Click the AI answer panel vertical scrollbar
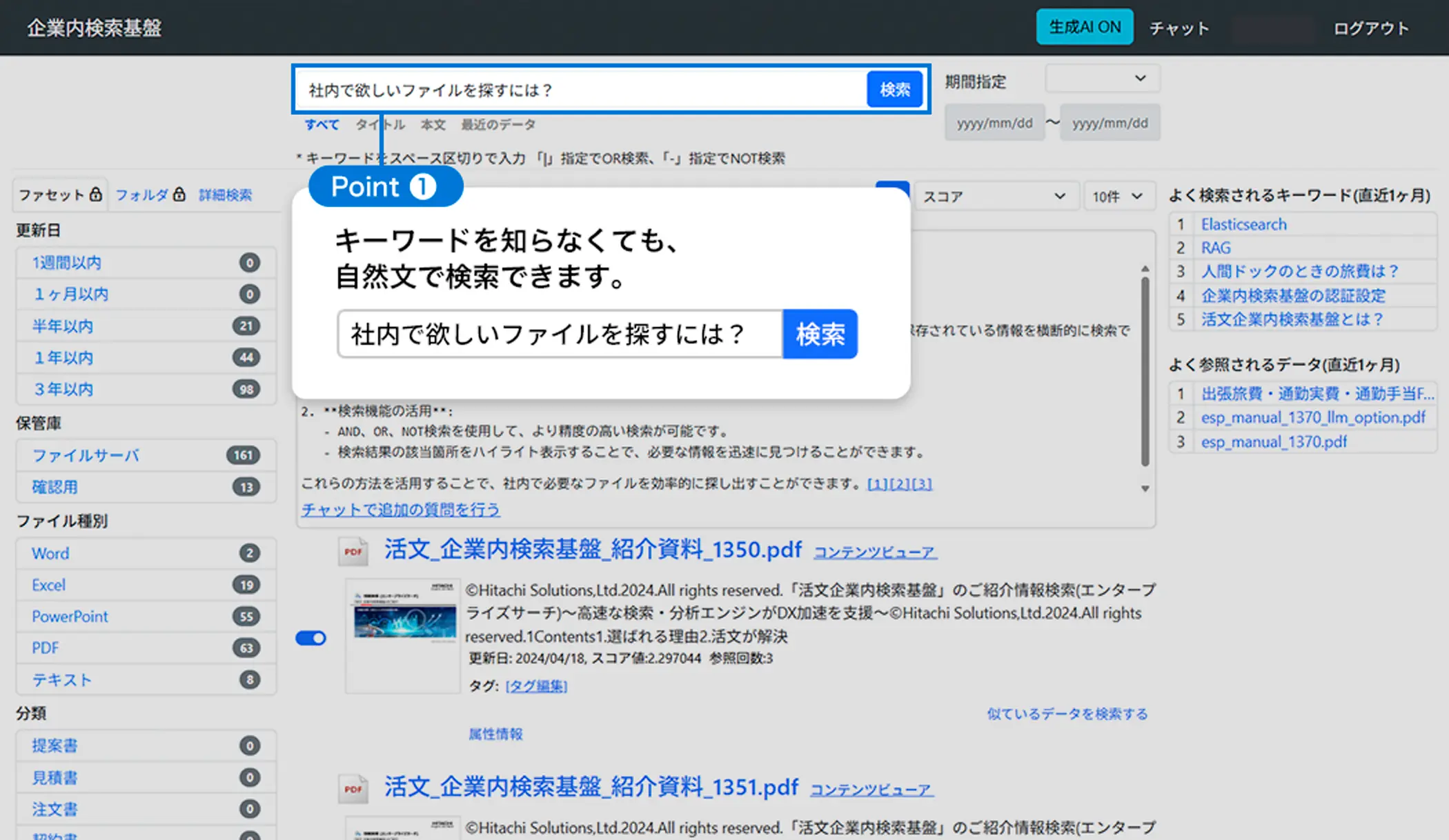Image resolution: width=1449 pixels, height=840 pixels. click(x=1145, y=372)
